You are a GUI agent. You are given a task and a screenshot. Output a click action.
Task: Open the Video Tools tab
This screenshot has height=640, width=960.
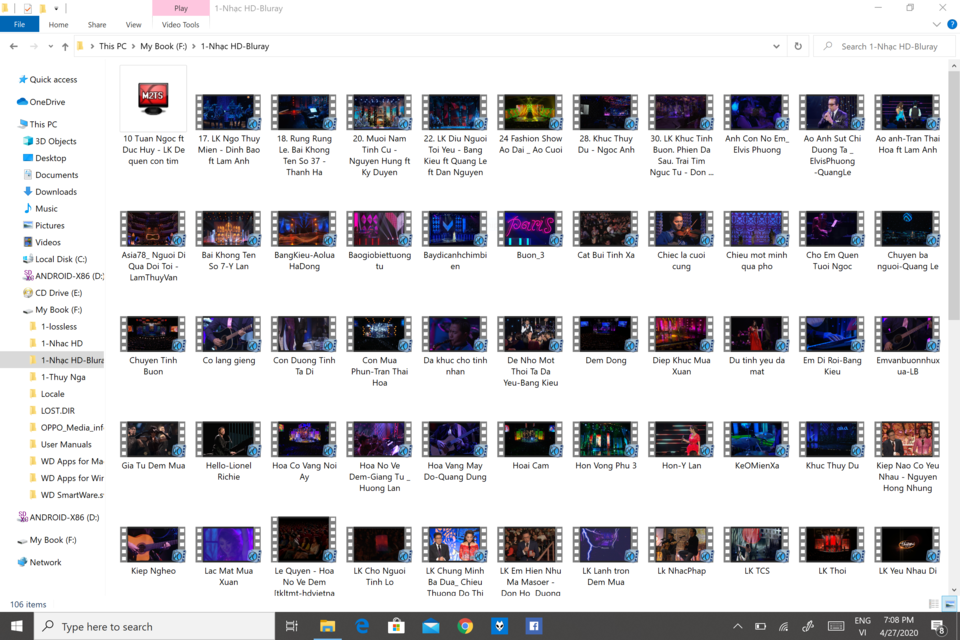181,24
